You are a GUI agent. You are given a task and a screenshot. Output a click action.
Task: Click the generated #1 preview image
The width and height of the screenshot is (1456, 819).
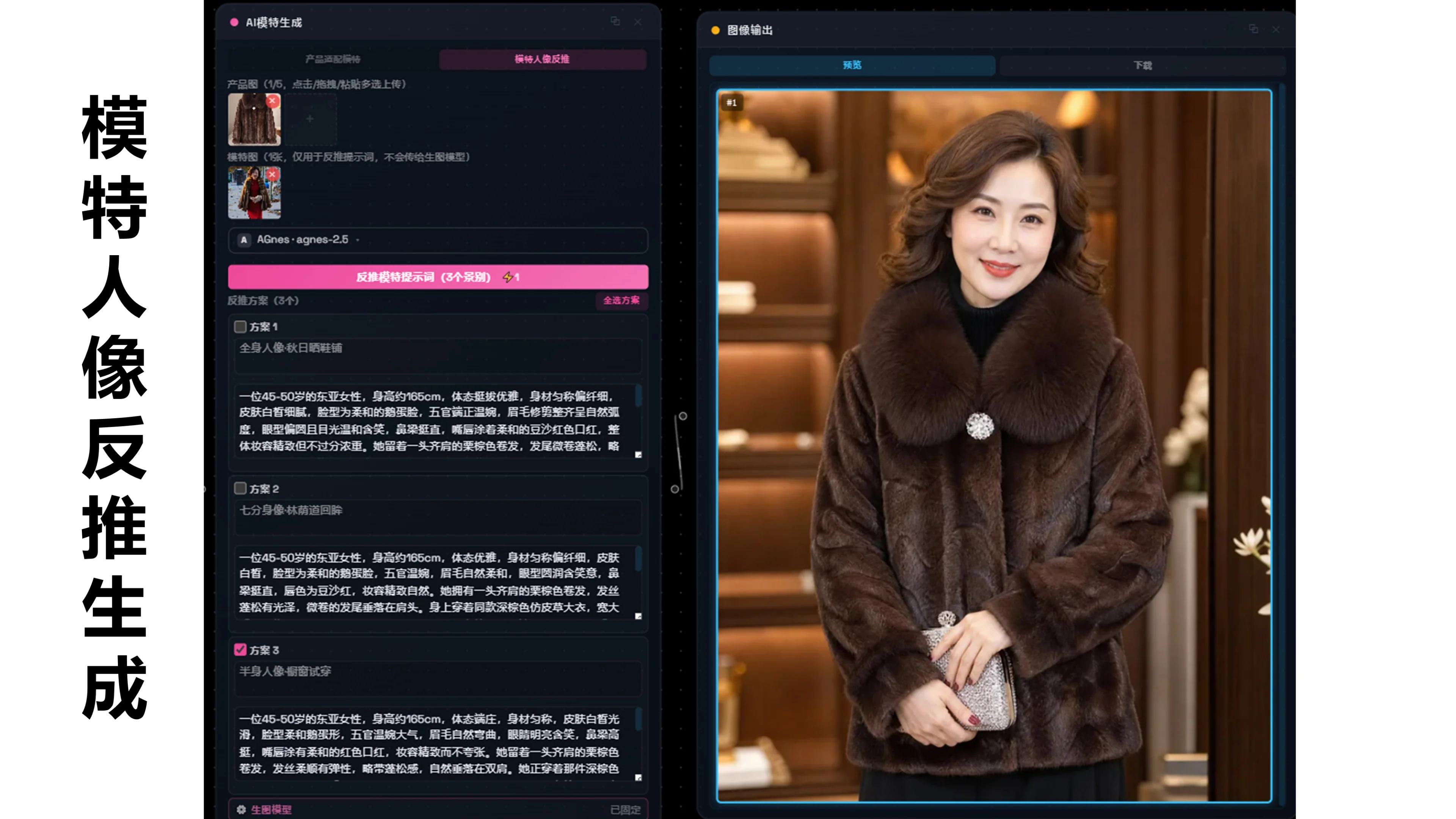tap(994, 446)
